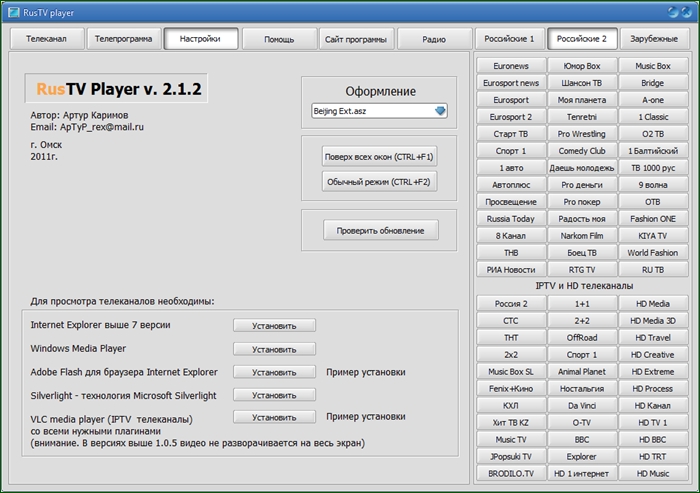Open the Оформление dropdown arrow
700x493 pixels.
(440, 111)
